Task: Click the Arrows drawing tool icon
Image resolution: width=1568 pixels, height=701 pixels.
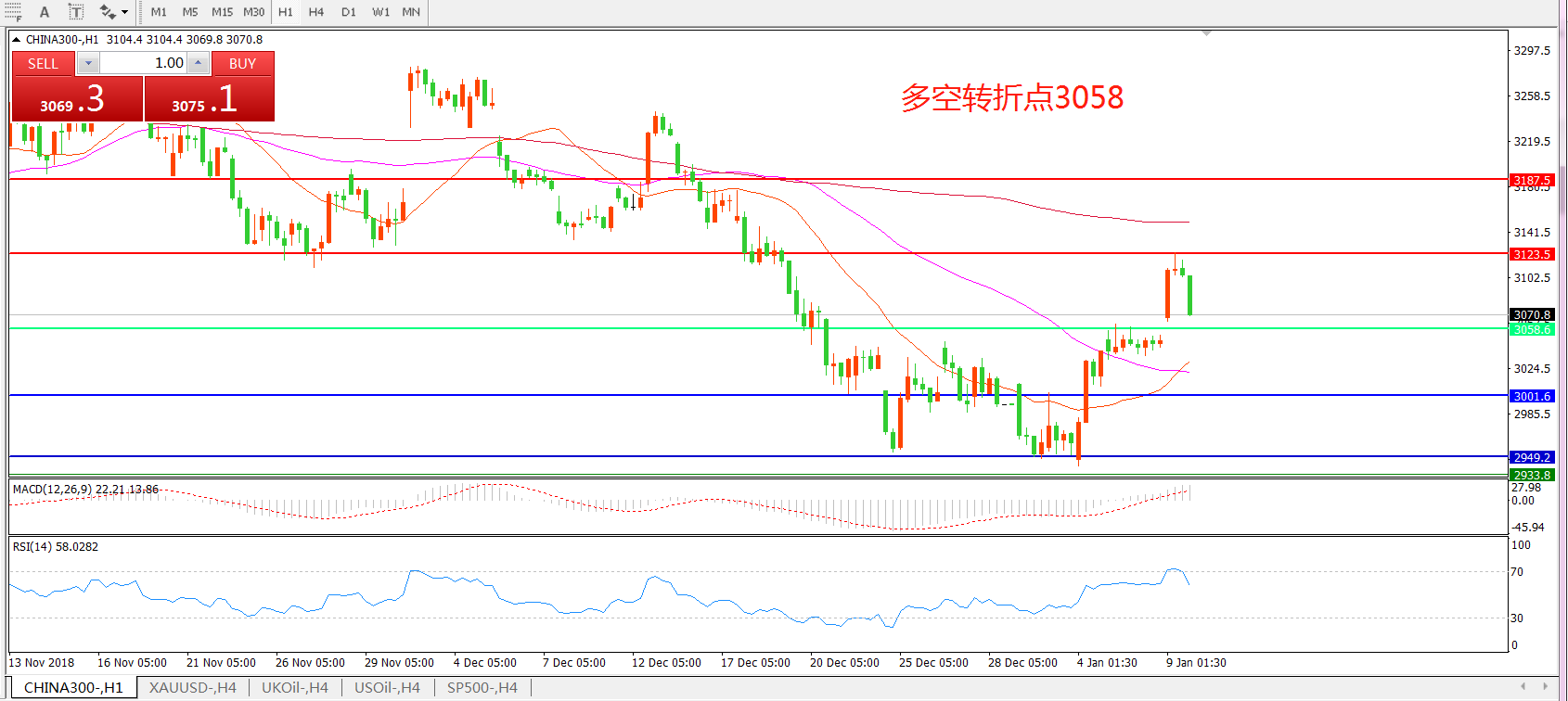Action: [108, 12]
